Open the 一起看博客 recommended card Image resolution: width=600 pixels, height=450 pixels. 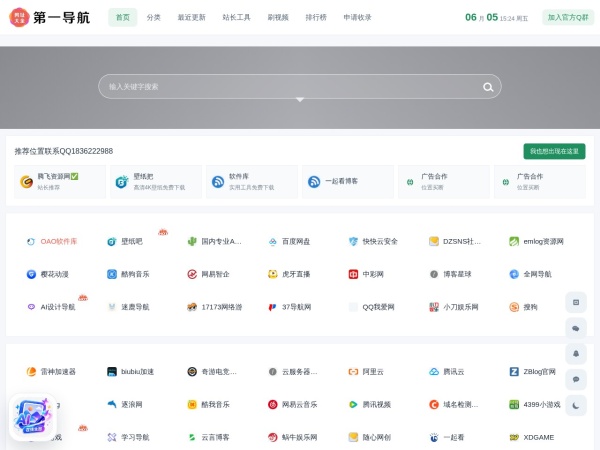(x=348, y=181)
